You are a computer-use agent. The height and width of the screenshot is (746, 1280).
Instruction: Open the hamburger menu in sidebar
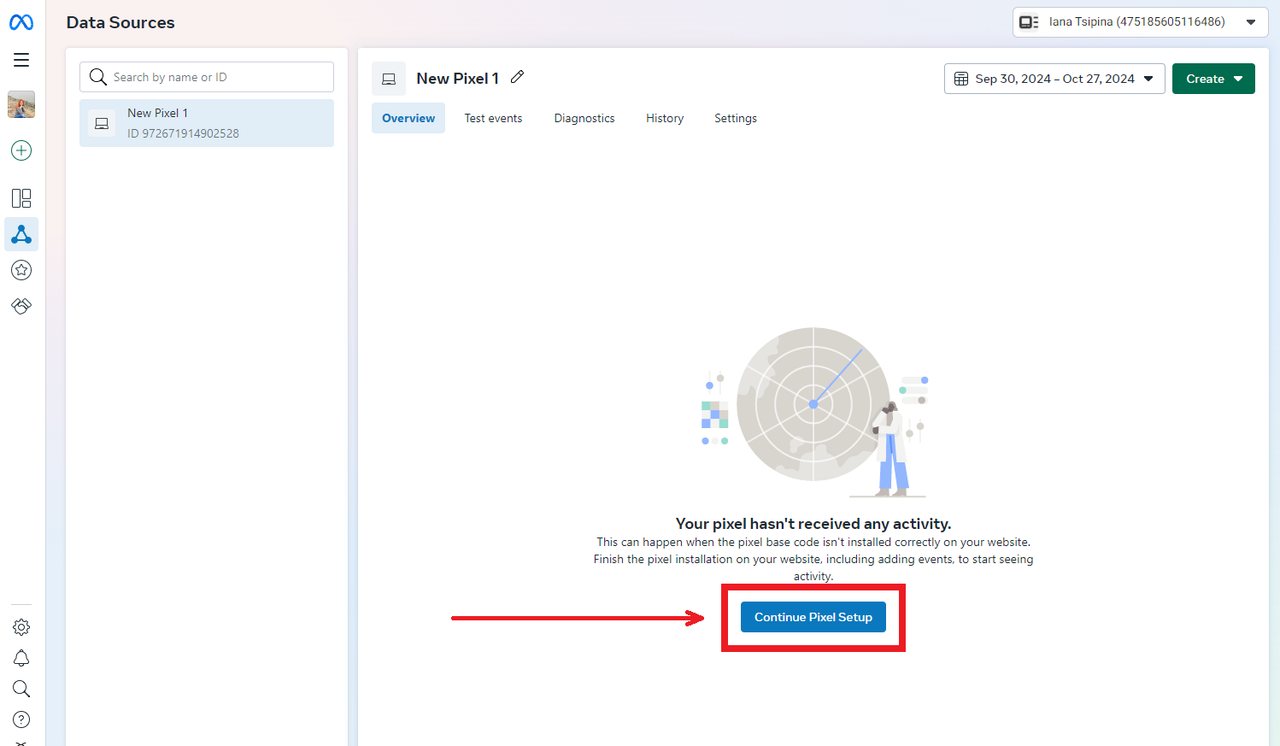coord(21,60)
